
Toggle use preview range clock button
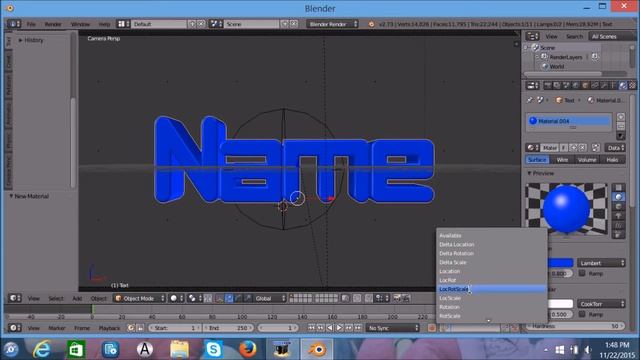131,328
